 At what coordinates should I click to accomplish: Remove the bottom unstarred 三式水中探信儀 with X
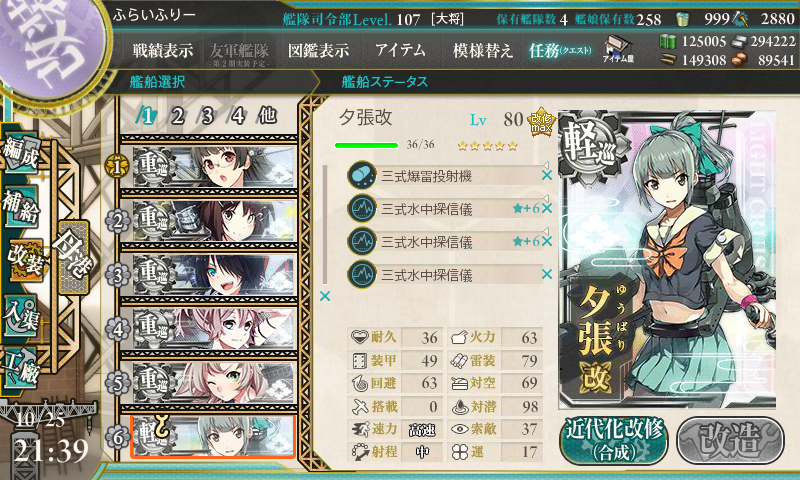pyautogui.click(x=547, y=274)
